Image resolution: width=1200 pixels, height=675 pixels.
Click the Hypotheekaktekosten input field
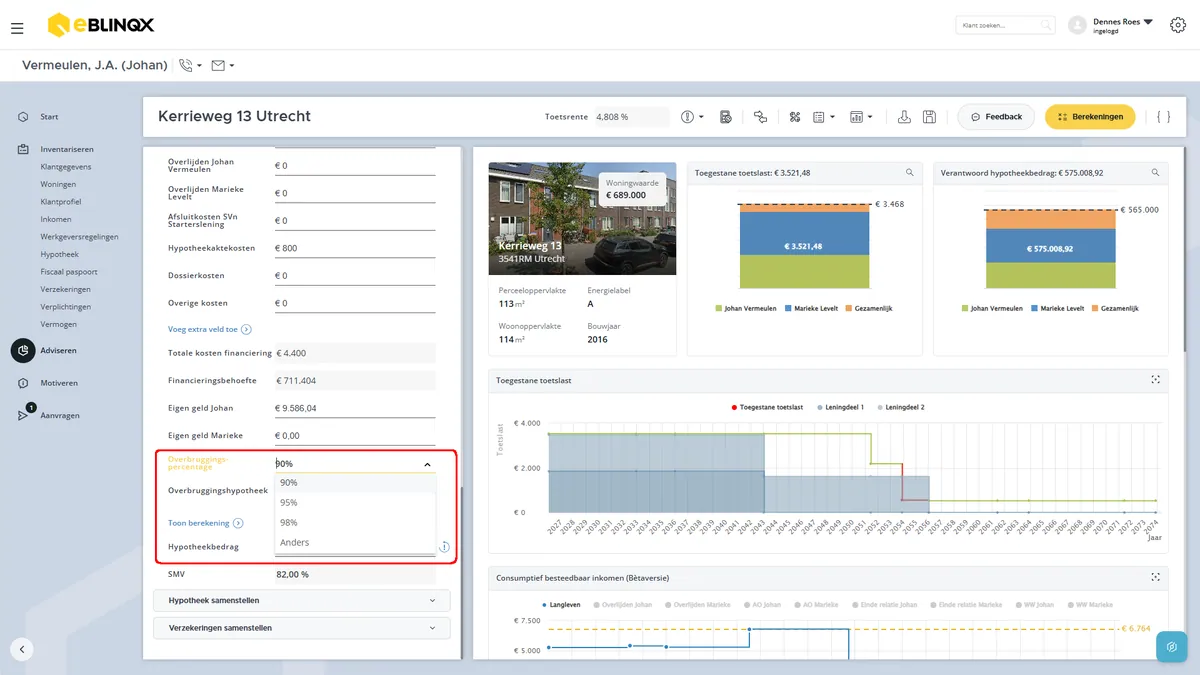(x=355, y=248)
